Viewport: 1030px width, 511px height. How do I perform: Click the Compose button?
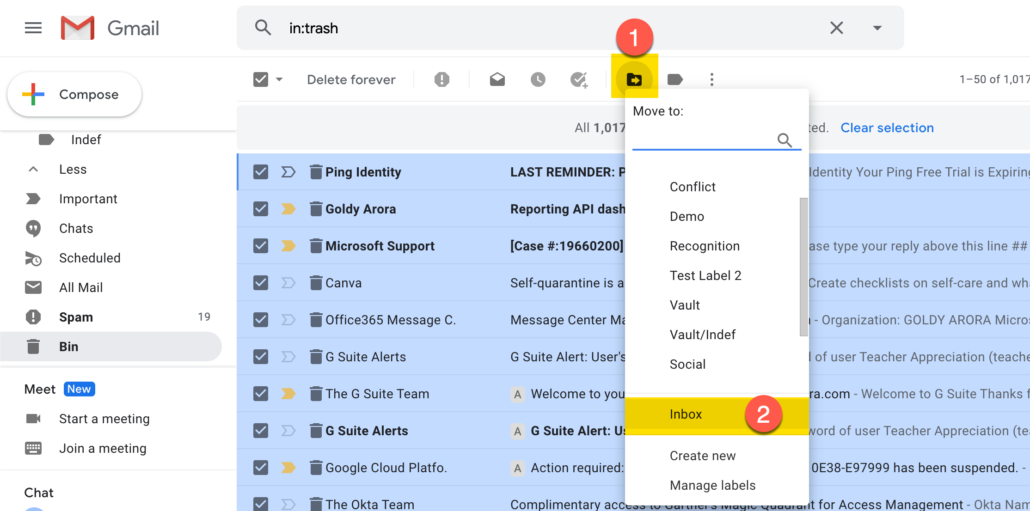pyautogui.click(x=74, y=95)
